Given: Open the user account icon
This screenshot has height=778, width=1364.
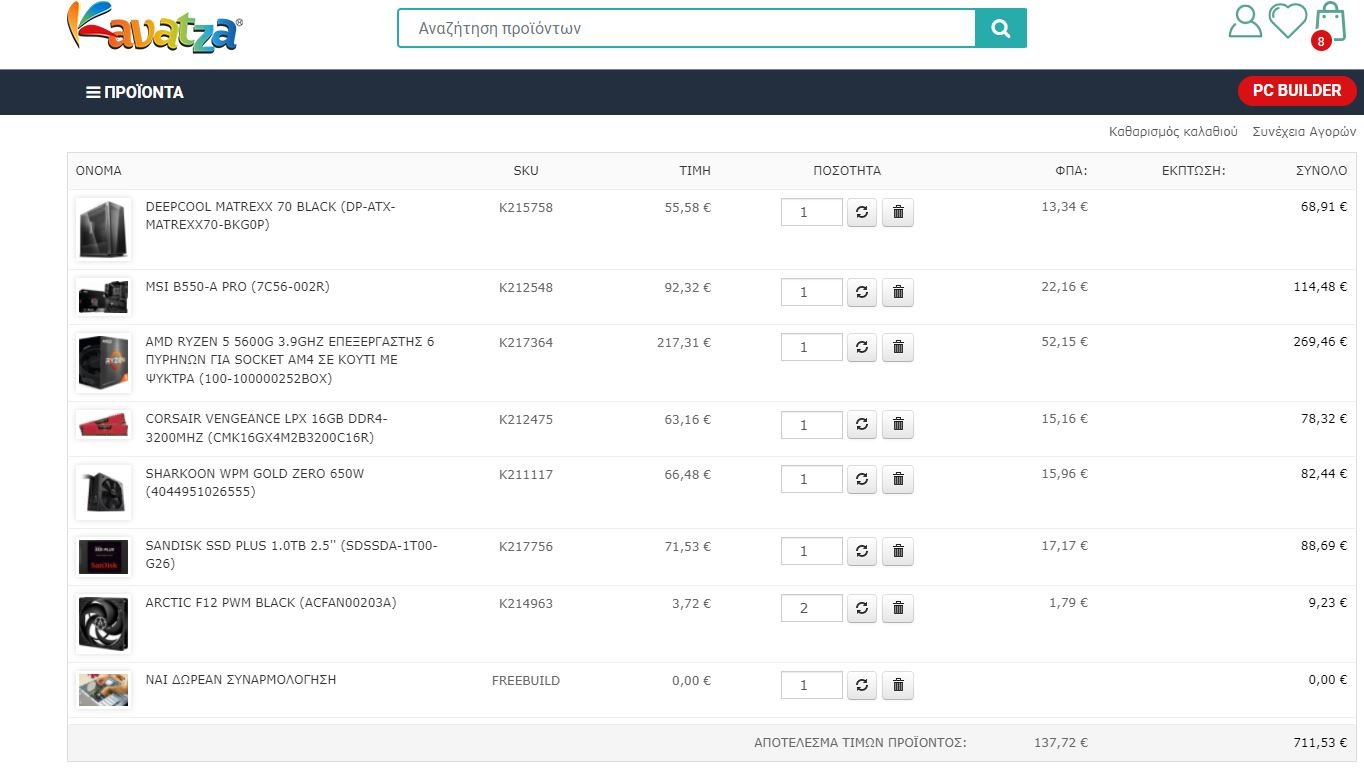Looking at the screenshot, I should pos(1245,21).
